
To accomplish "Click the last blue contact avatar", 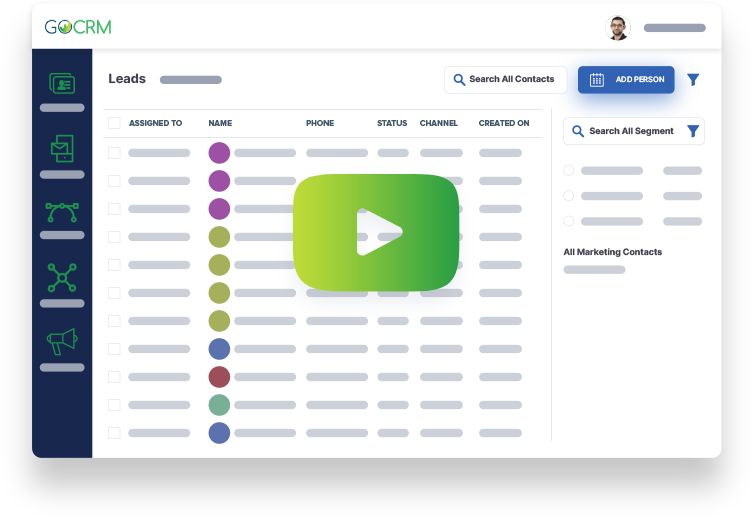I will (219, 433).
